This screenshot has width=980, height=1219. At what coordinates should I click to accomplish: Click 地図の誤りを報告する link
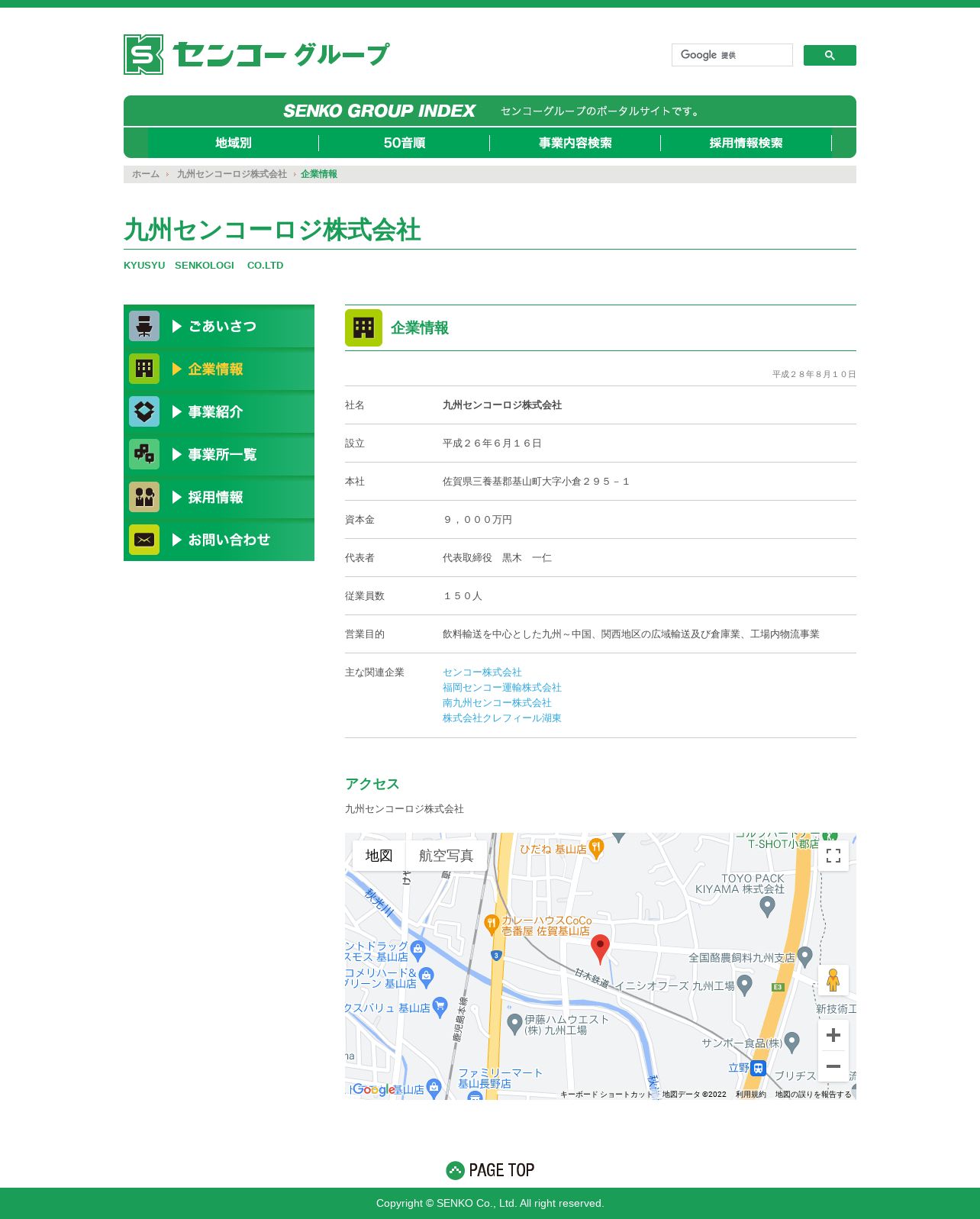click(814, 1094)
